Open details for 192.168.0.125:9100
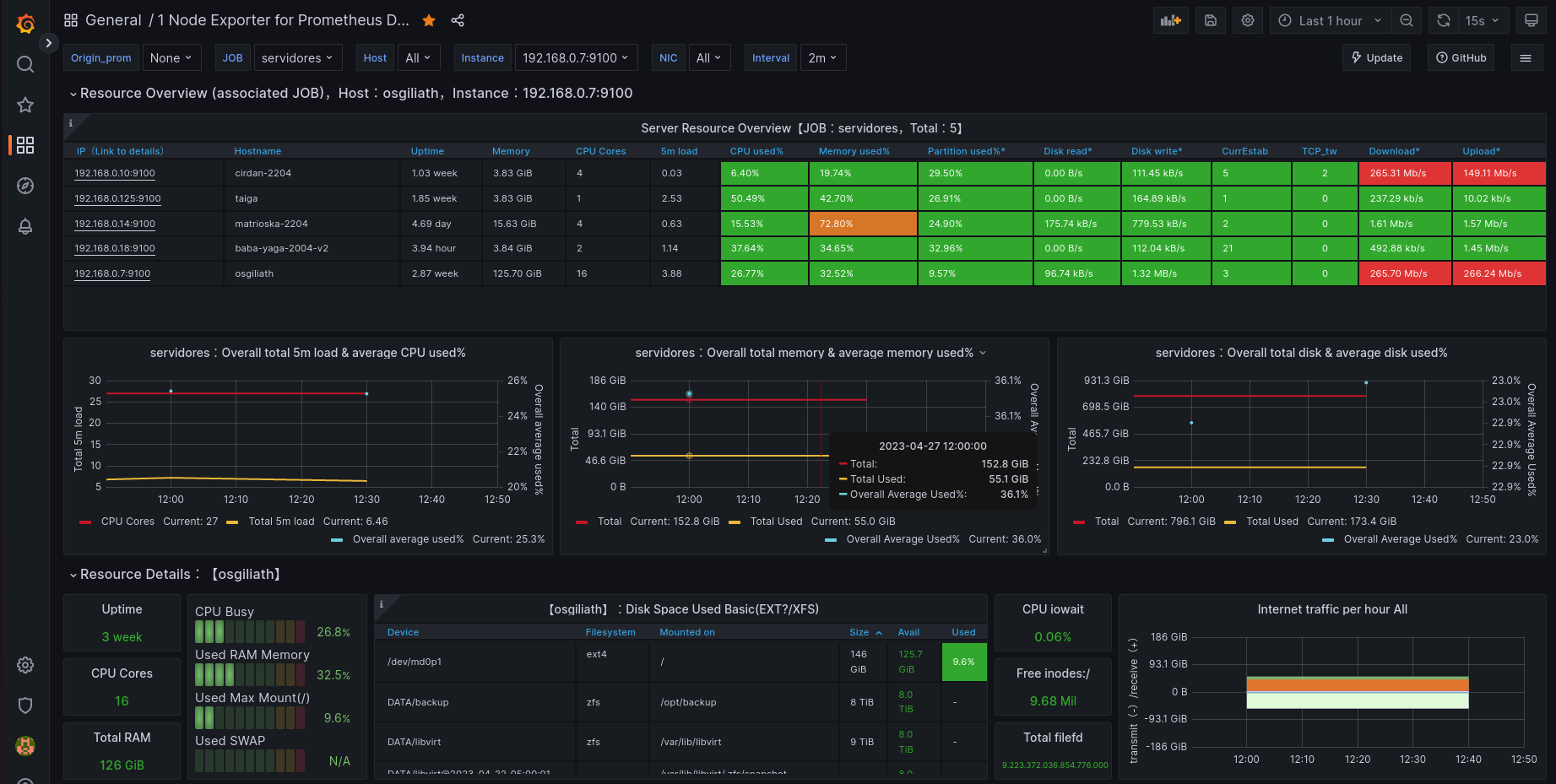Image resolution: width=1556 pixels, height=784 pixels. pyautogui.click(x=117, y=198)
